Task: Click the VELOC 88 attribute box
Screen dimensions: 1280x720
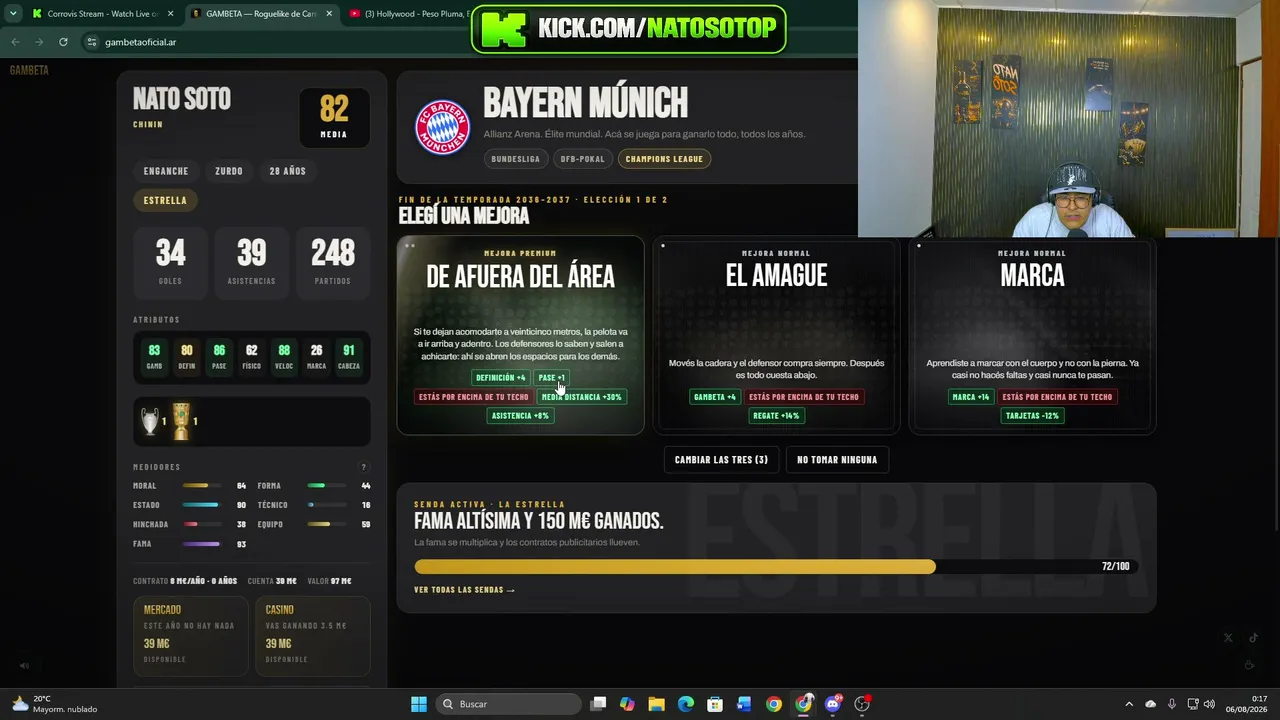Action: [284, 357]
